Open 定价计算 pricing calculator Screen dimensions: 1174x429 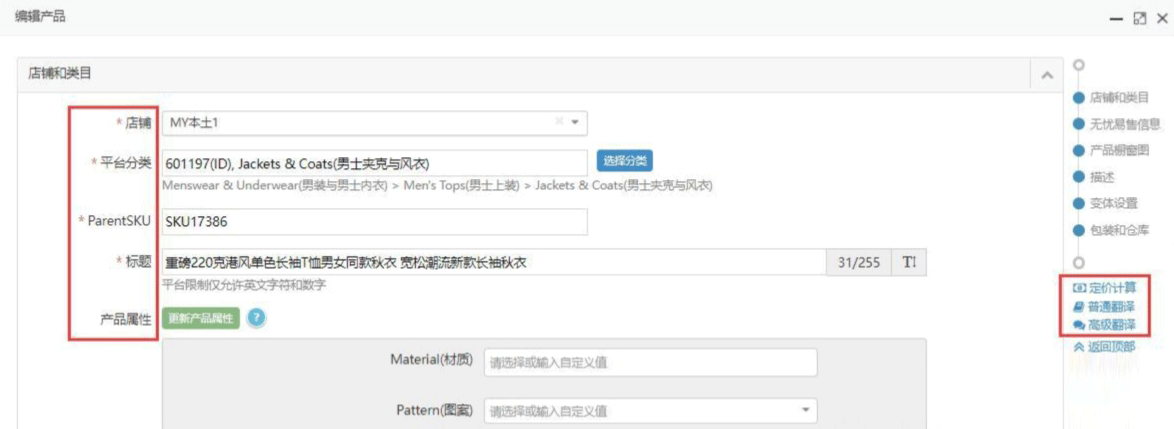(x=1108, y=289)
